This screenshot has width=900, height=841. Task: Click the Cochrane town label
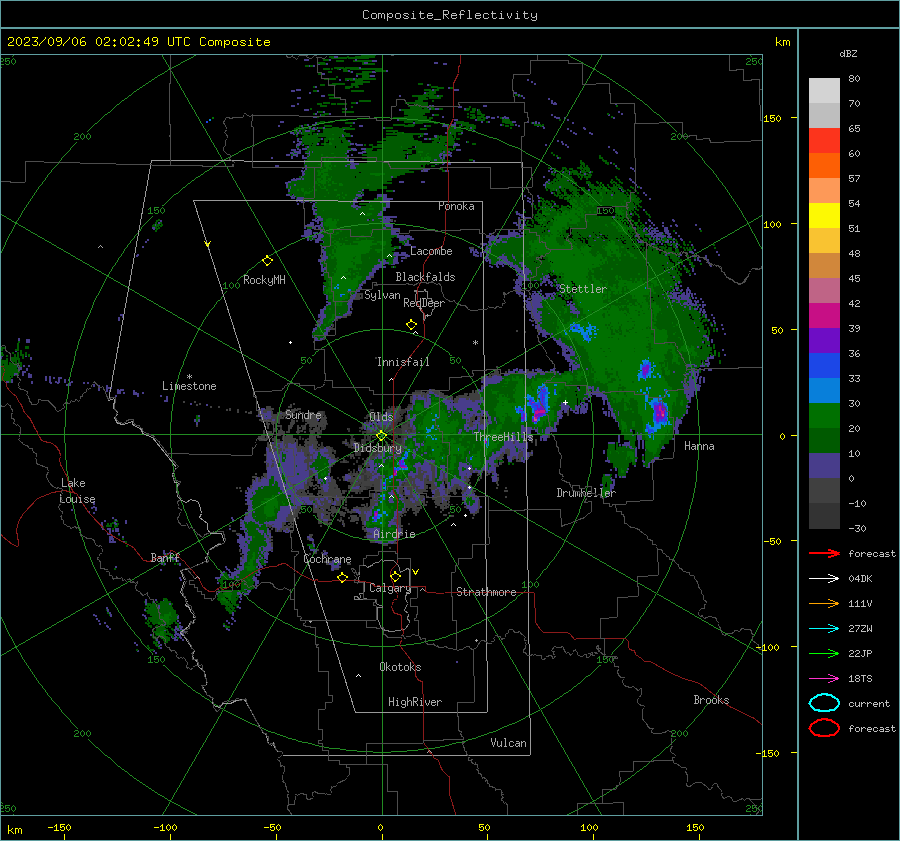327,559
